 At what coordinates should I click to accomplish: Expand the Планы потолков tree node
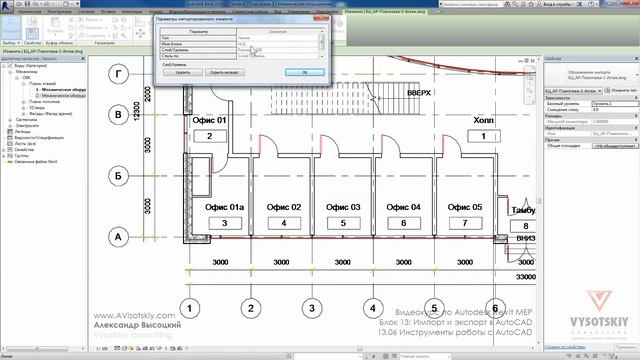[23, 102]
